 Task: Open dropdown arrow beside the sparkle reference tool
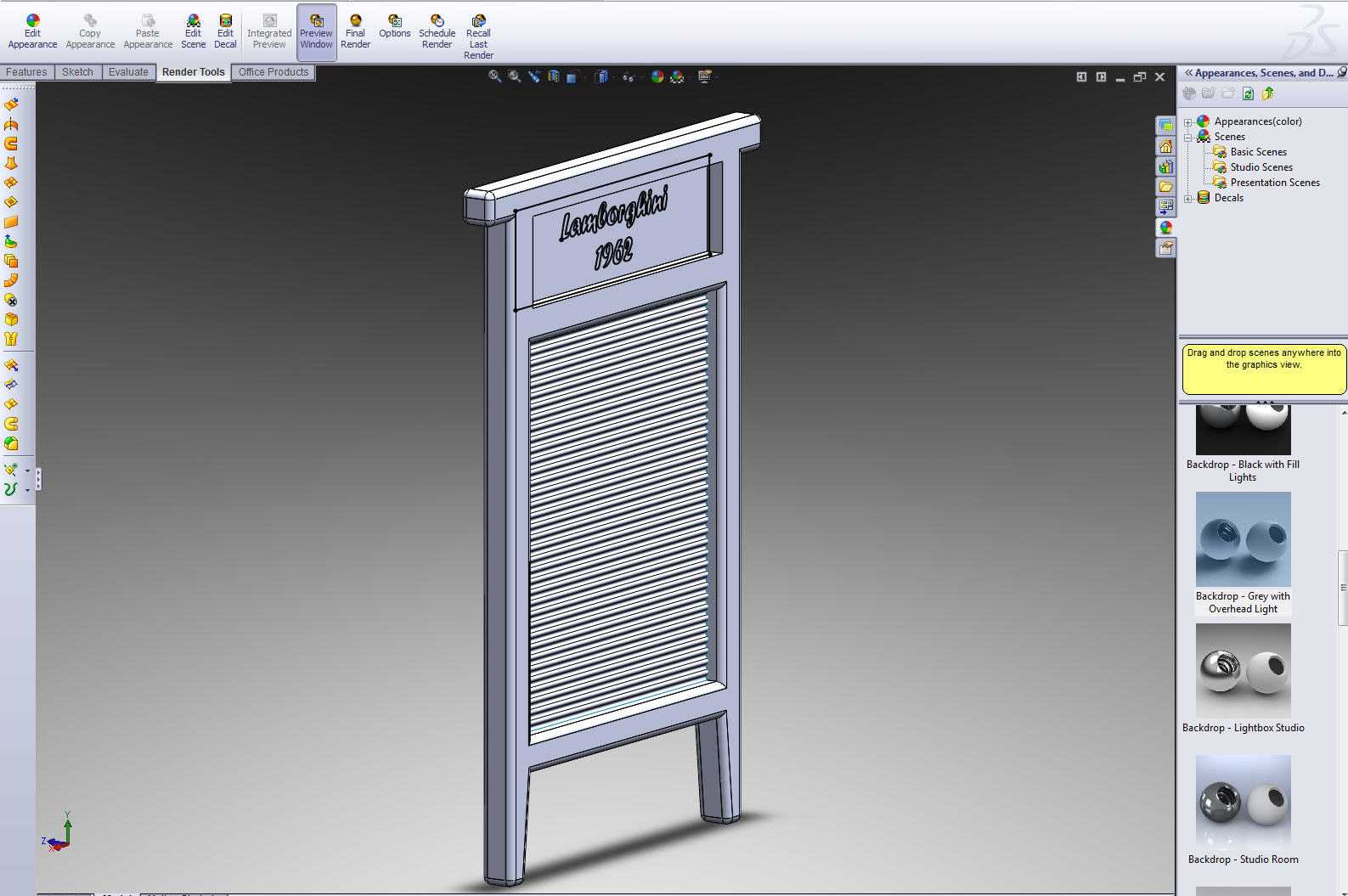[27, 471]
